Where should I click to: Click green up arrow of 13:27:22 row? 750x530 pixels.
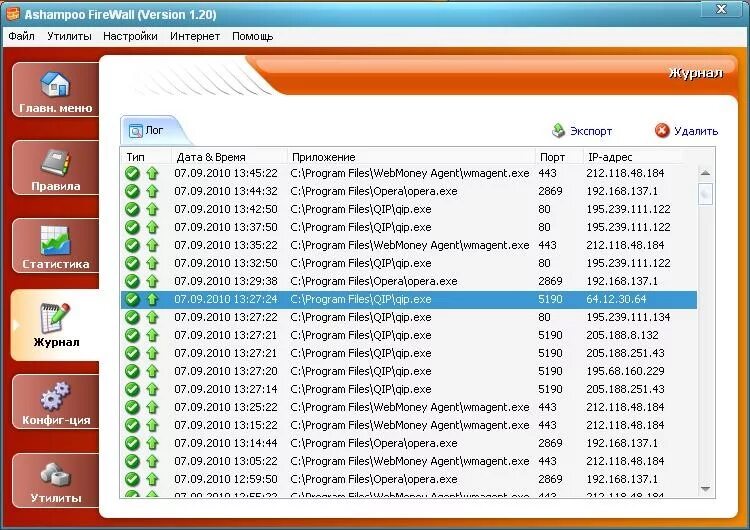coord(152,317)
